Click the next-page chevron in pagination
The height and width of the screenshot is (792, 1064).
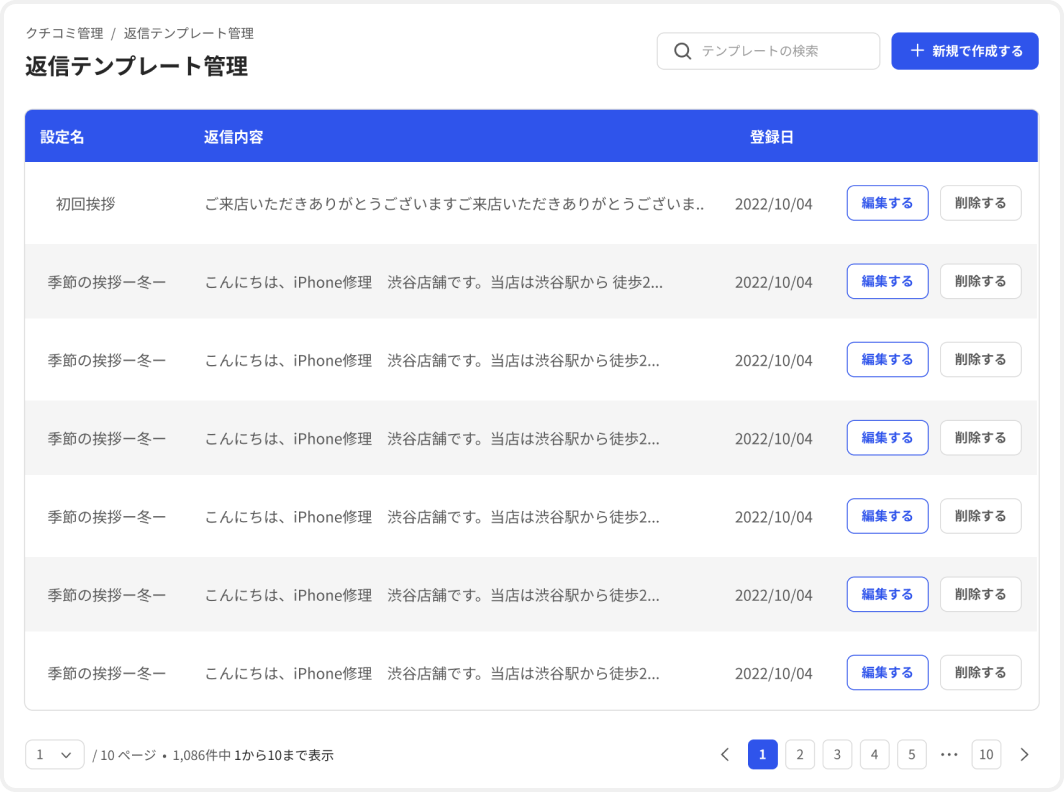coord(1023,754)
